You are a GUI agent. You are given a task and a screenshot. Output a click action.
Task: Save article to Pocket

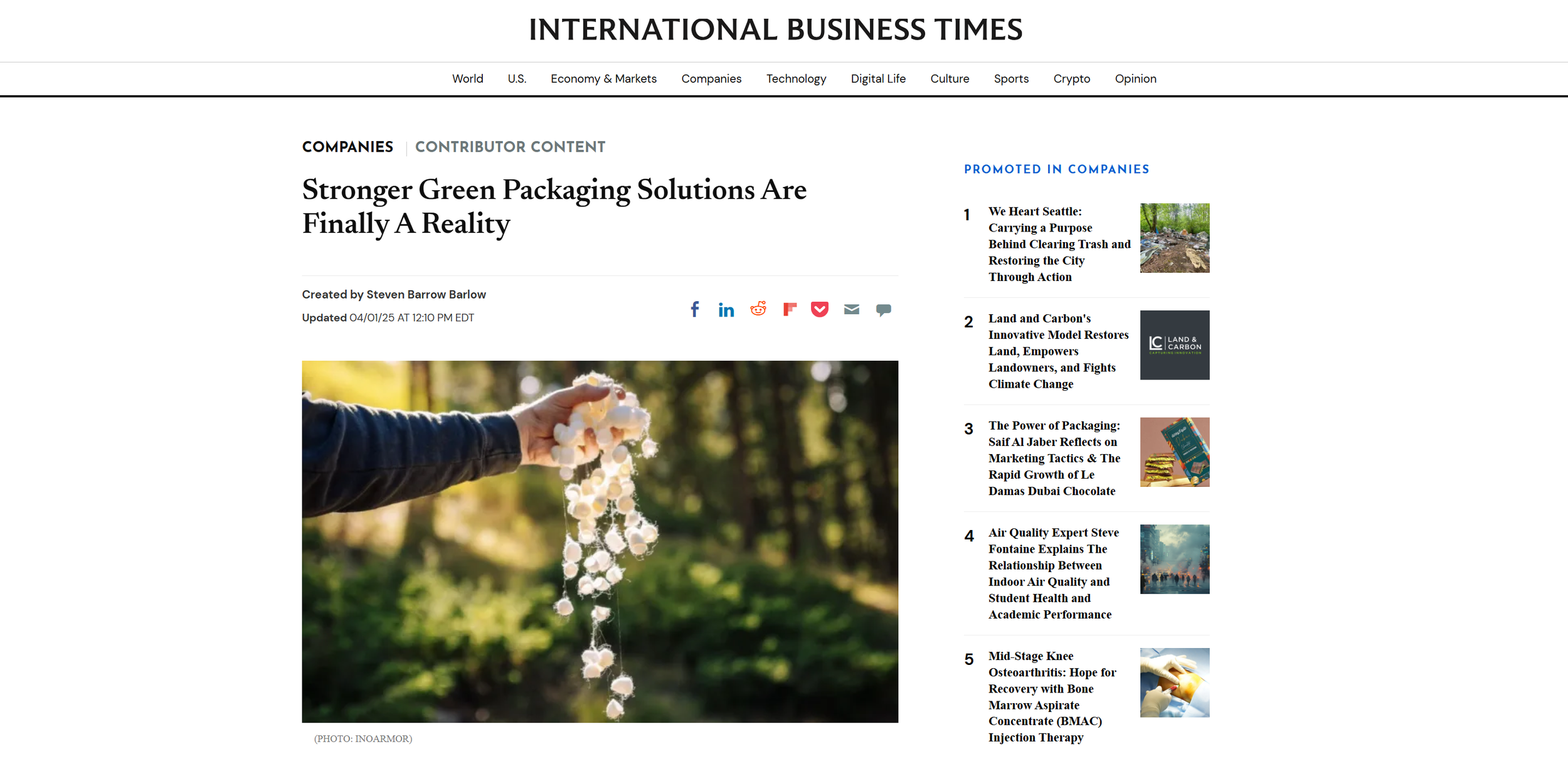tap(820, 309)
